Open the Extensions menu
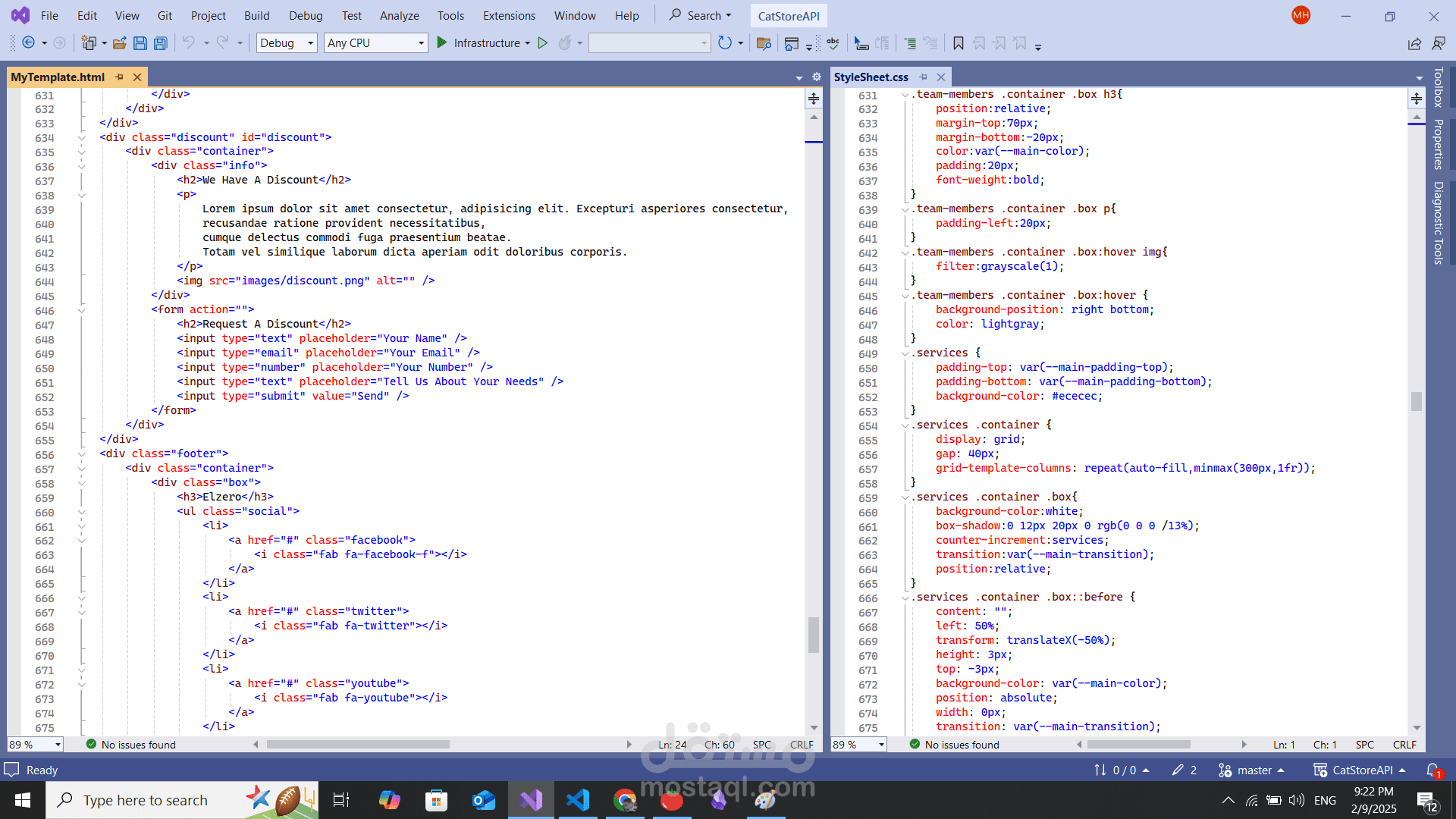Image resolution: width=1456 pixels, height=819 pixels. tap(509, 15)
